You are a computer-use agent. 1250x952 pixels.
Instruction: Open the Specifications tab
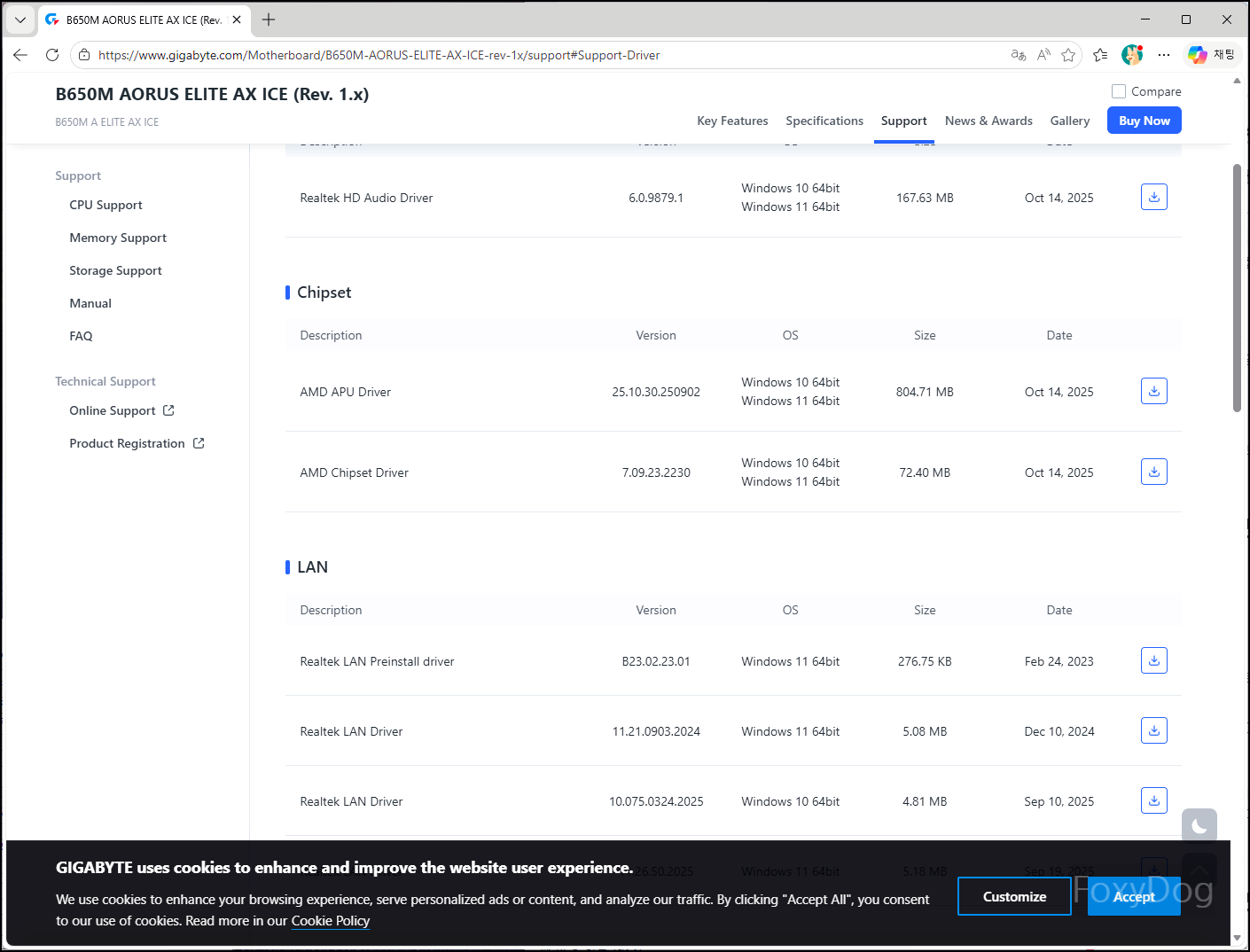pyautogui.click(x=824, y=121)
